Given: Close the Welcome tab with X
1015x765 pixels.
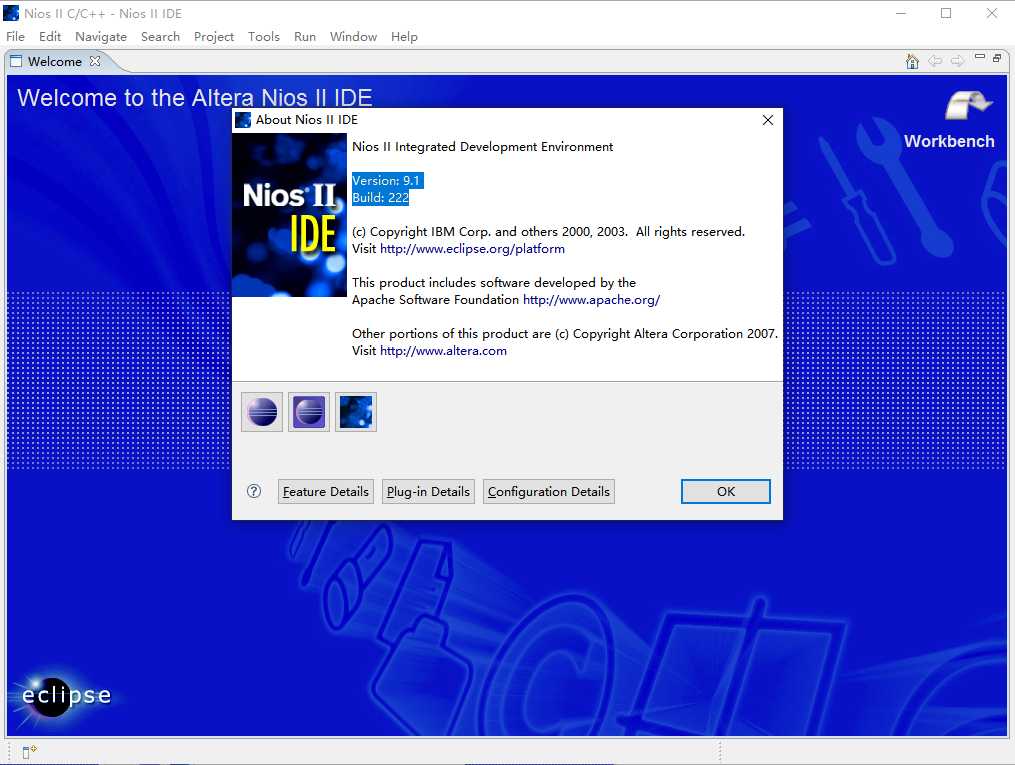Looking at the screenshot, I should pos(95,61).
